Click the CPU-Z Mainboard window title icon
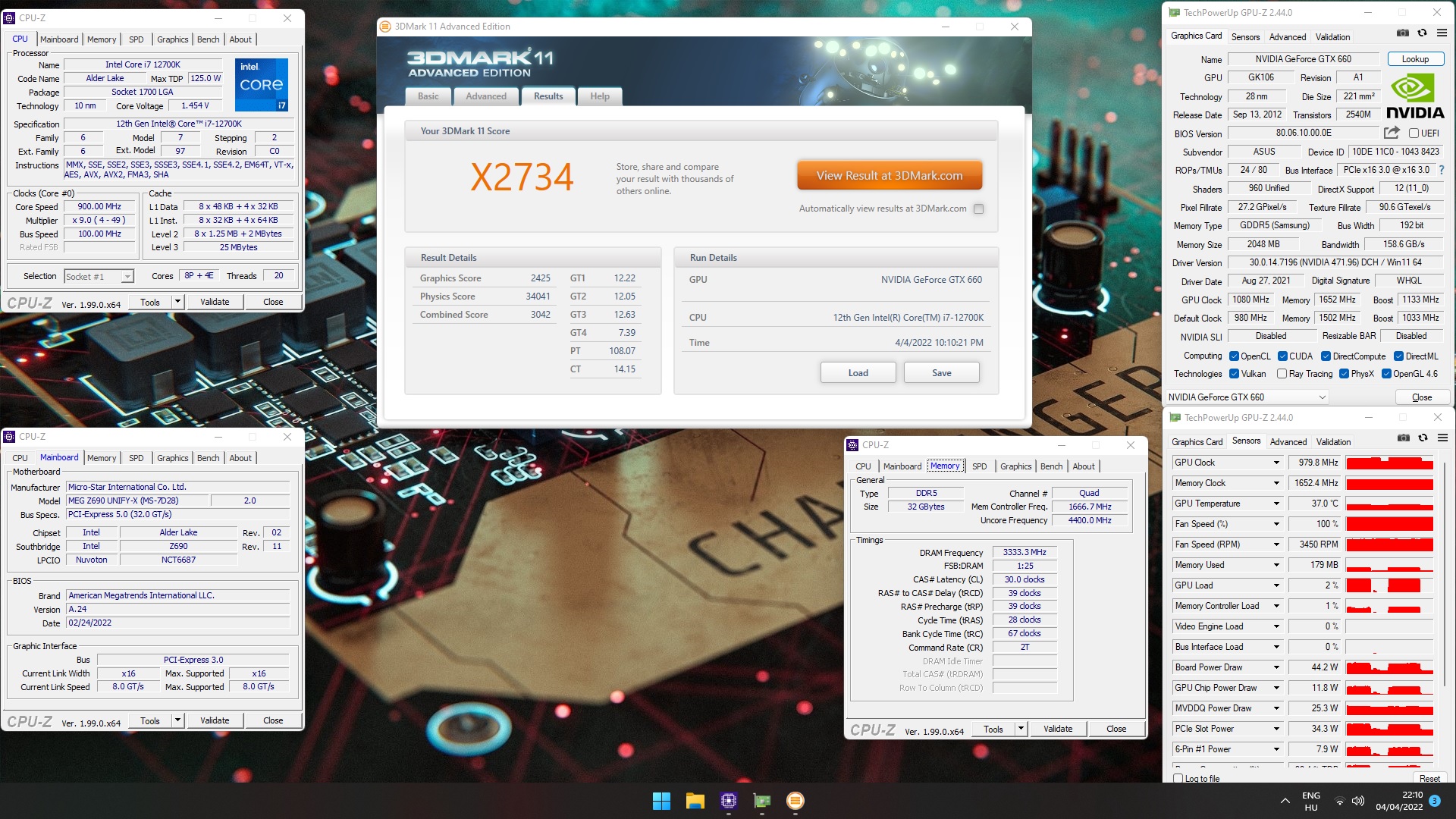Screen dimensions: 1456x819 pyautogui.click(x=9, y=437)
